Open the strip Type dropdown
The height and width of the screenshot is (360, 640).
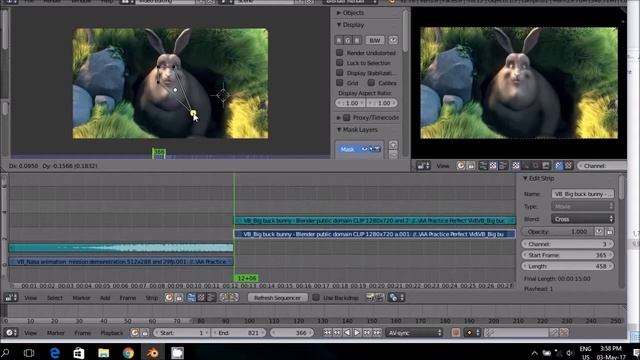582,207
